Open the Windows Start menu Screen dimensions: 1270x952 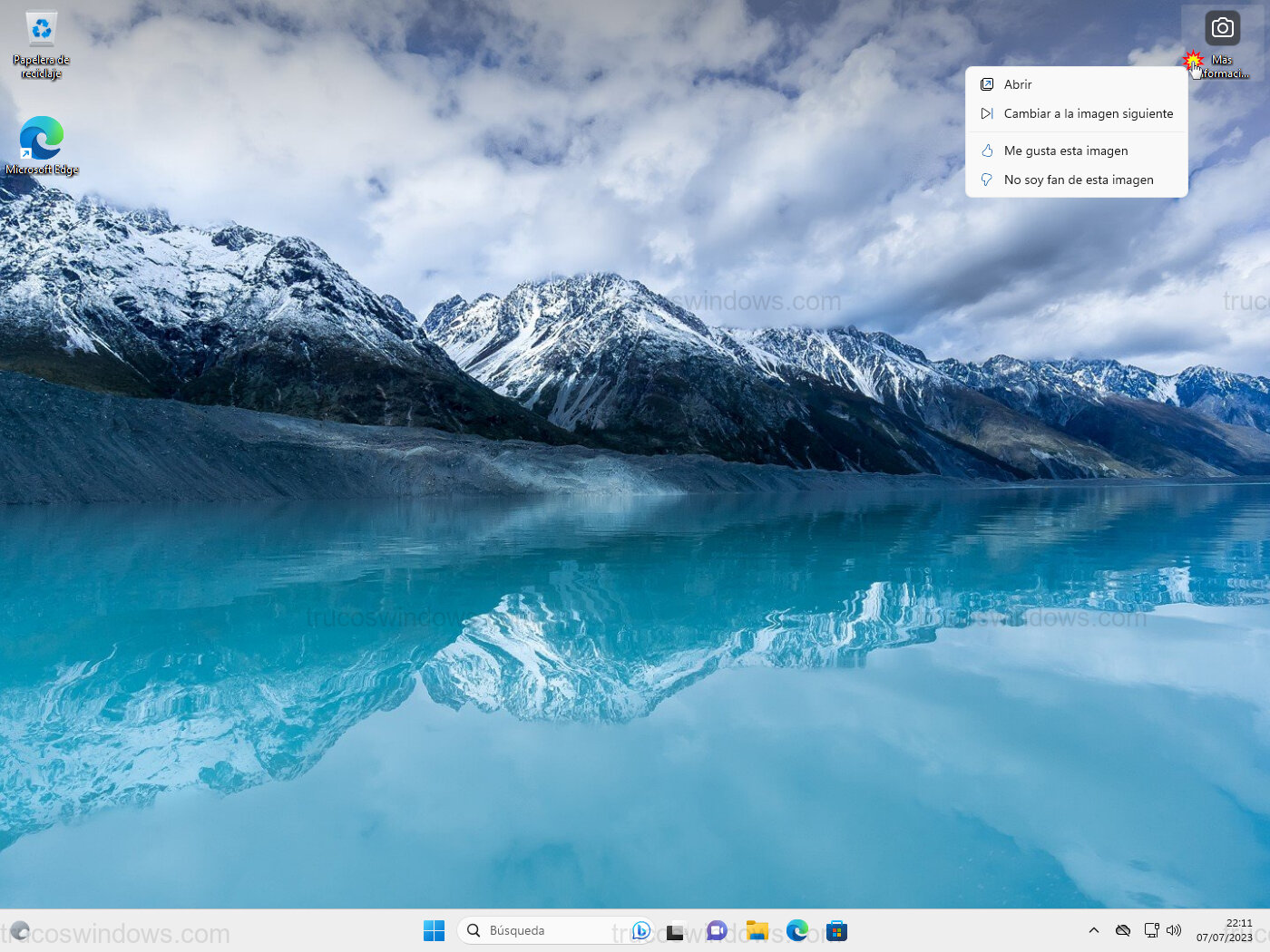[x=434, y=930]
